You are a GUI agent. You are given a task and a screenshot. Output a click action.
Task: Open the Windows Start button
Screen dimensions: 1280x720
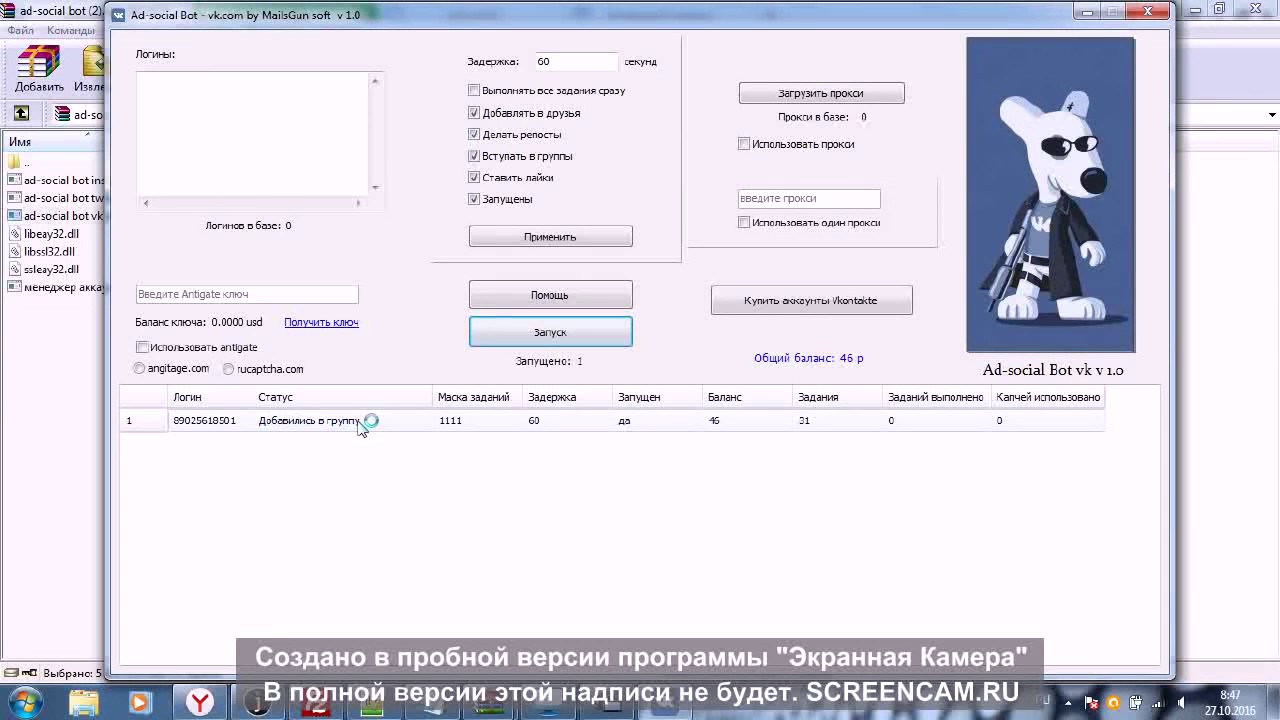tap(25, 703)
